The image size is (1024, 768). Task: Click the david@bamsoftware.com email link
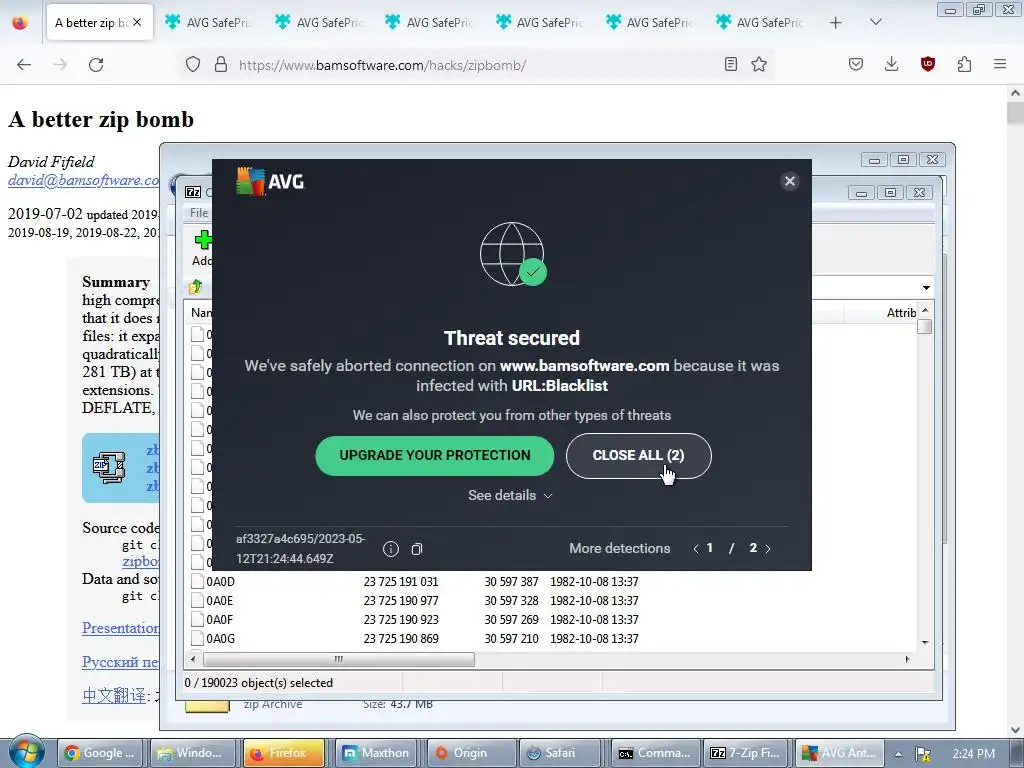[x=84, y=180]
